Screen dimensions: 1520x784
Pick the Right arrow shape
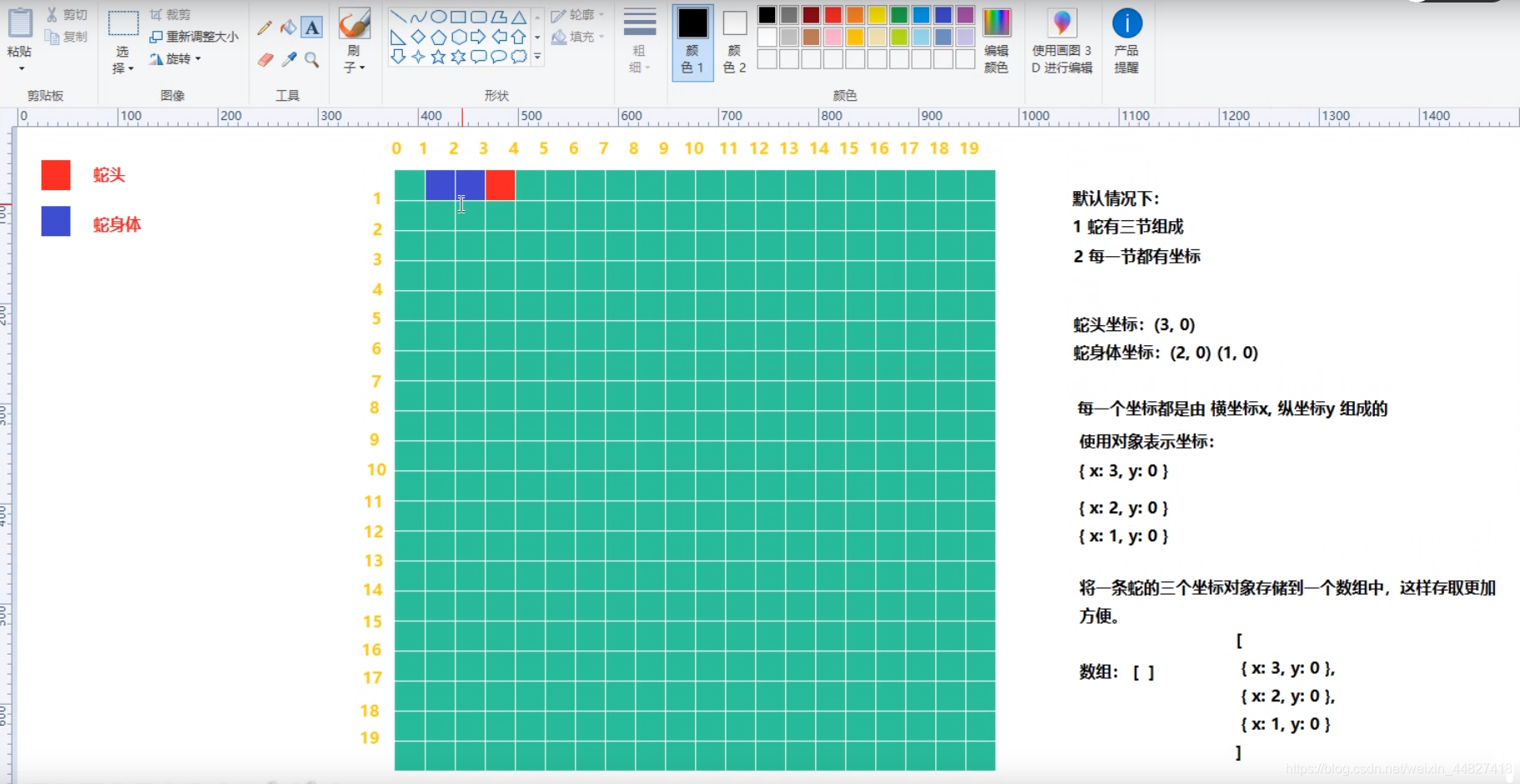tap(478, 37)
